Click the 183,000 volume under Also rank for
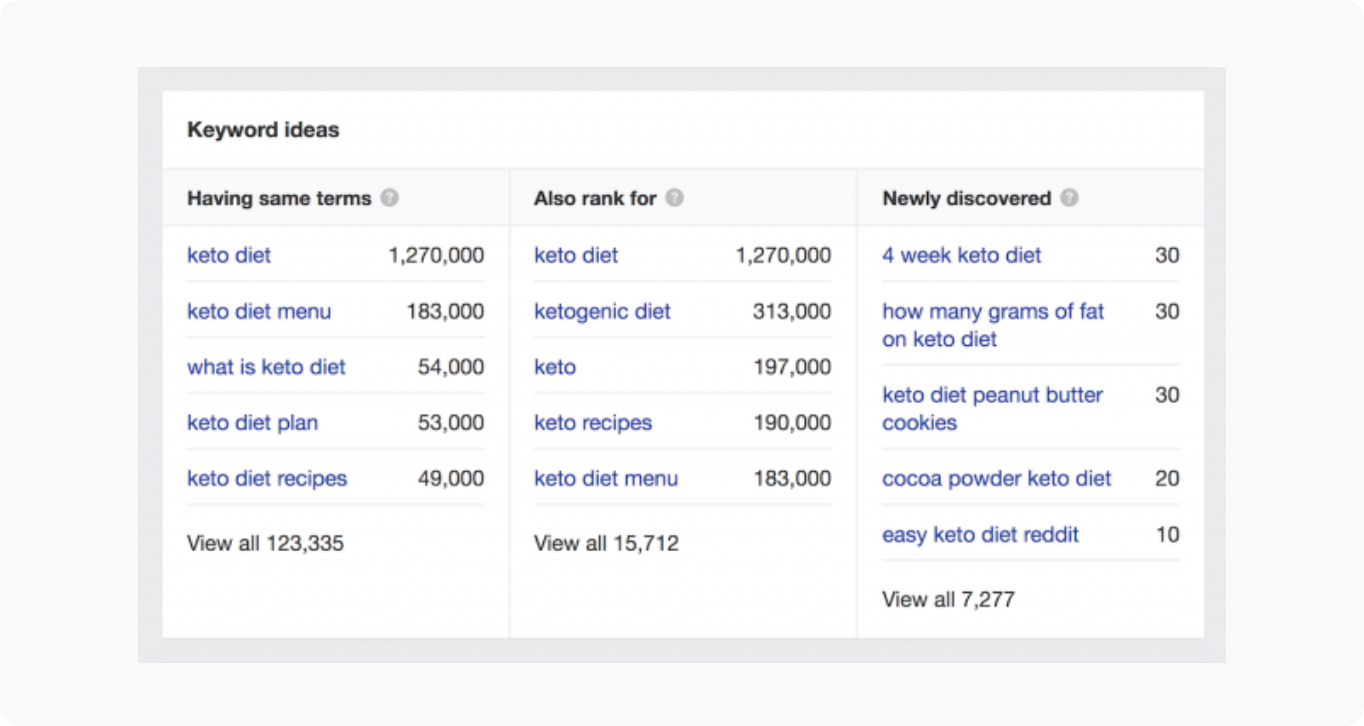 pyautogui.click(x=792, y=479)
